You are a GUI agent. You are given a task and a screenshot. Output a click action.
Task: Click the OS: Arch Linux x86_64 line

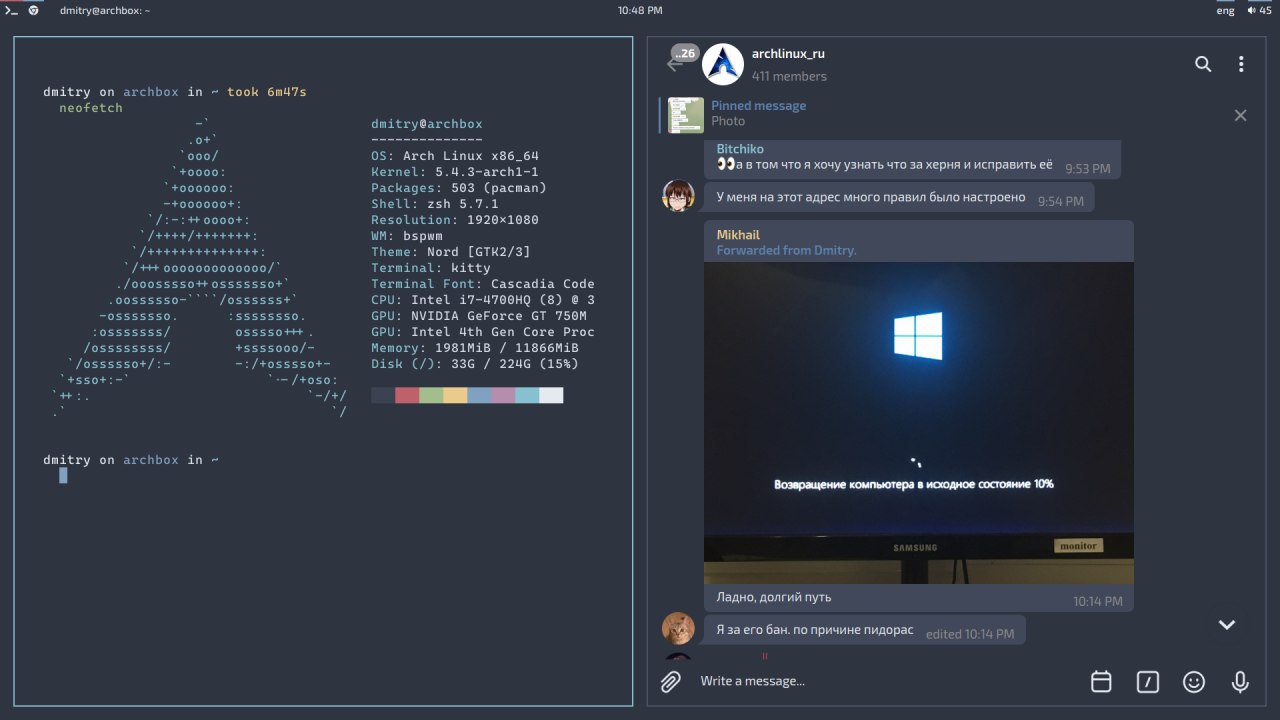(x=455, y=156)
